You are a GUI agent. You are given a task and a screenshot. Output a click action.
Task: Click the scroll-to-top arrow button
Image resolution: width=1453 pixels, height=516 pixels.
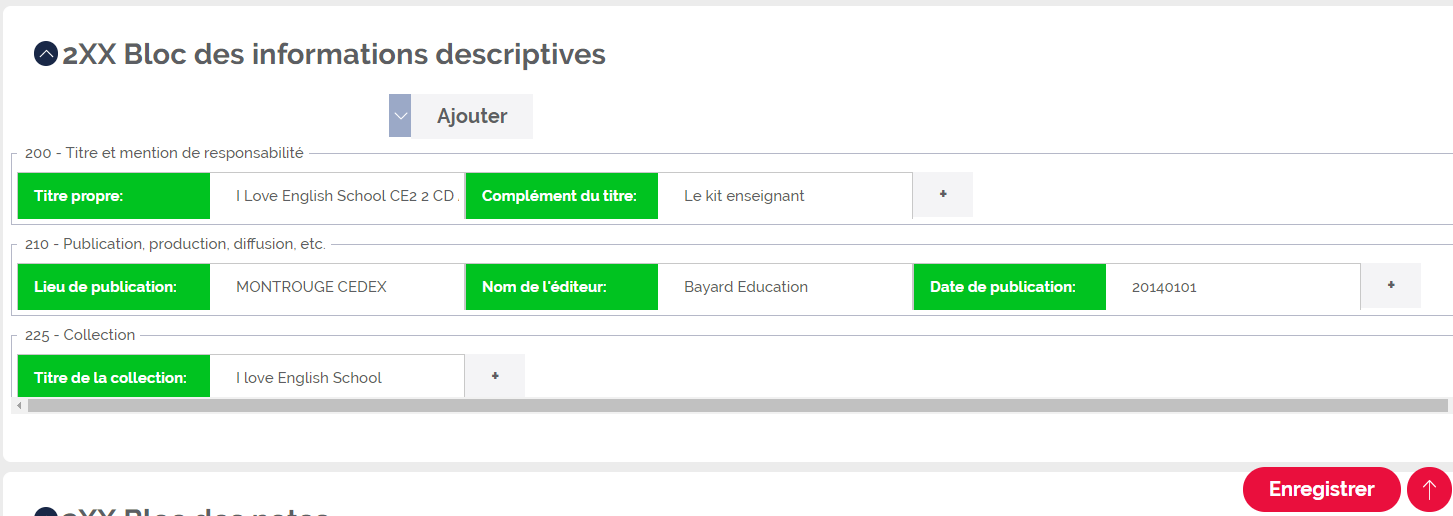(1429, 489)
